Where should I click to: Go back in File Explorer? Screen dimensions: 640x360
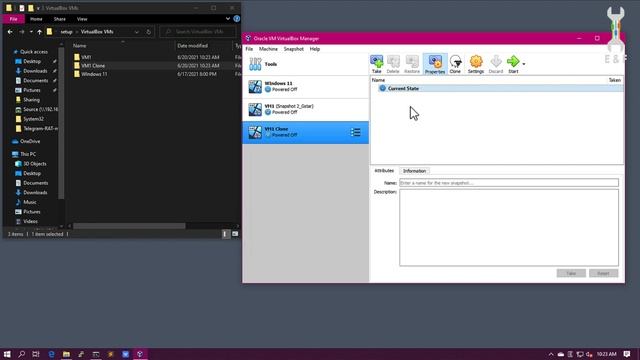tap(10, 32)
